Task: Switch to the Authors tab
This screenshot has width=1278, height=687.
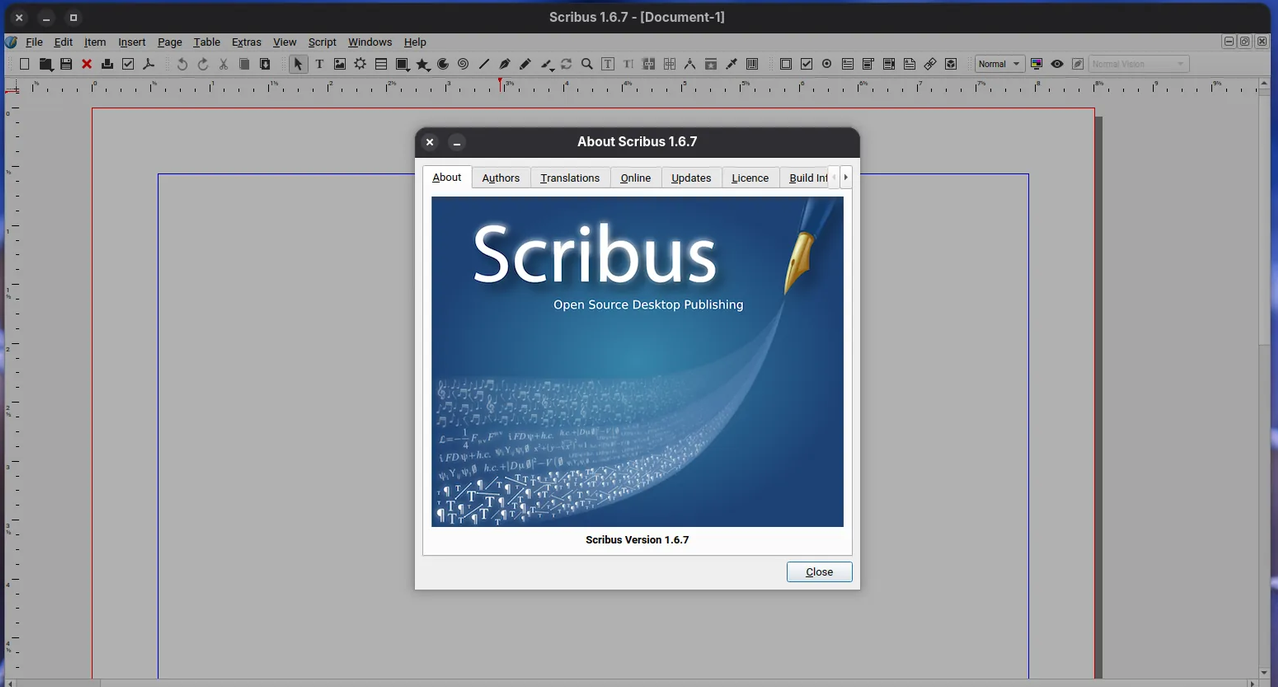Action: [x=501, y=178]
